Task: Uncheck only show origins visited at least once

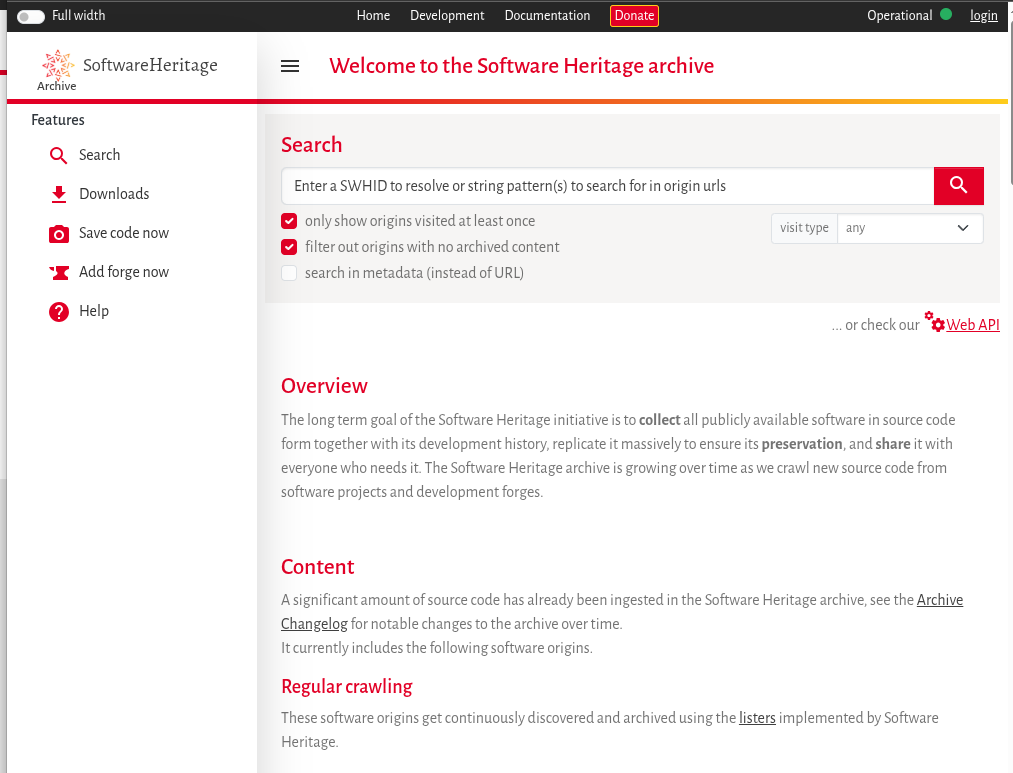Action: (289, 221)
